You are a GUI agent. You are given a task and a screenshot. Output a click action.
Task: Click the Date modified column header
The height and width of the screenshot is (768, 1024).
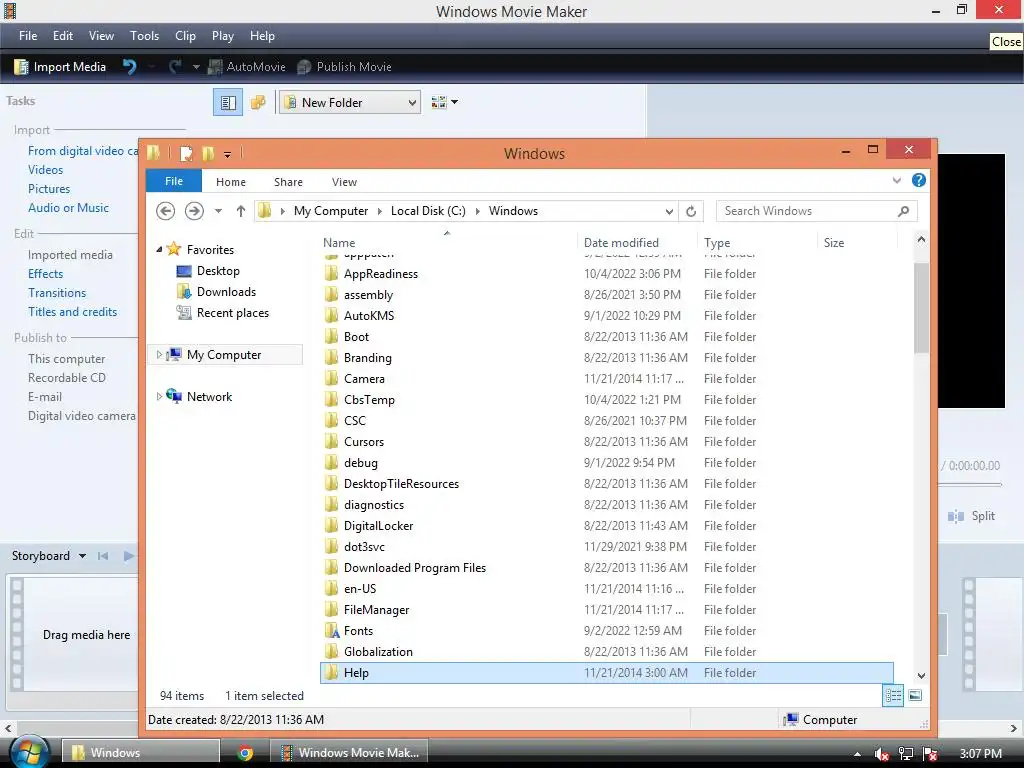tap(621, 243)
